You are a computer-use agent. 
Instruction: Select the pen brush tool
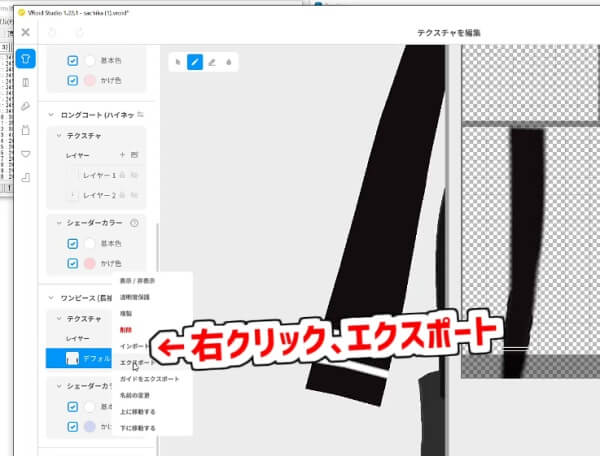coord(195,62)
